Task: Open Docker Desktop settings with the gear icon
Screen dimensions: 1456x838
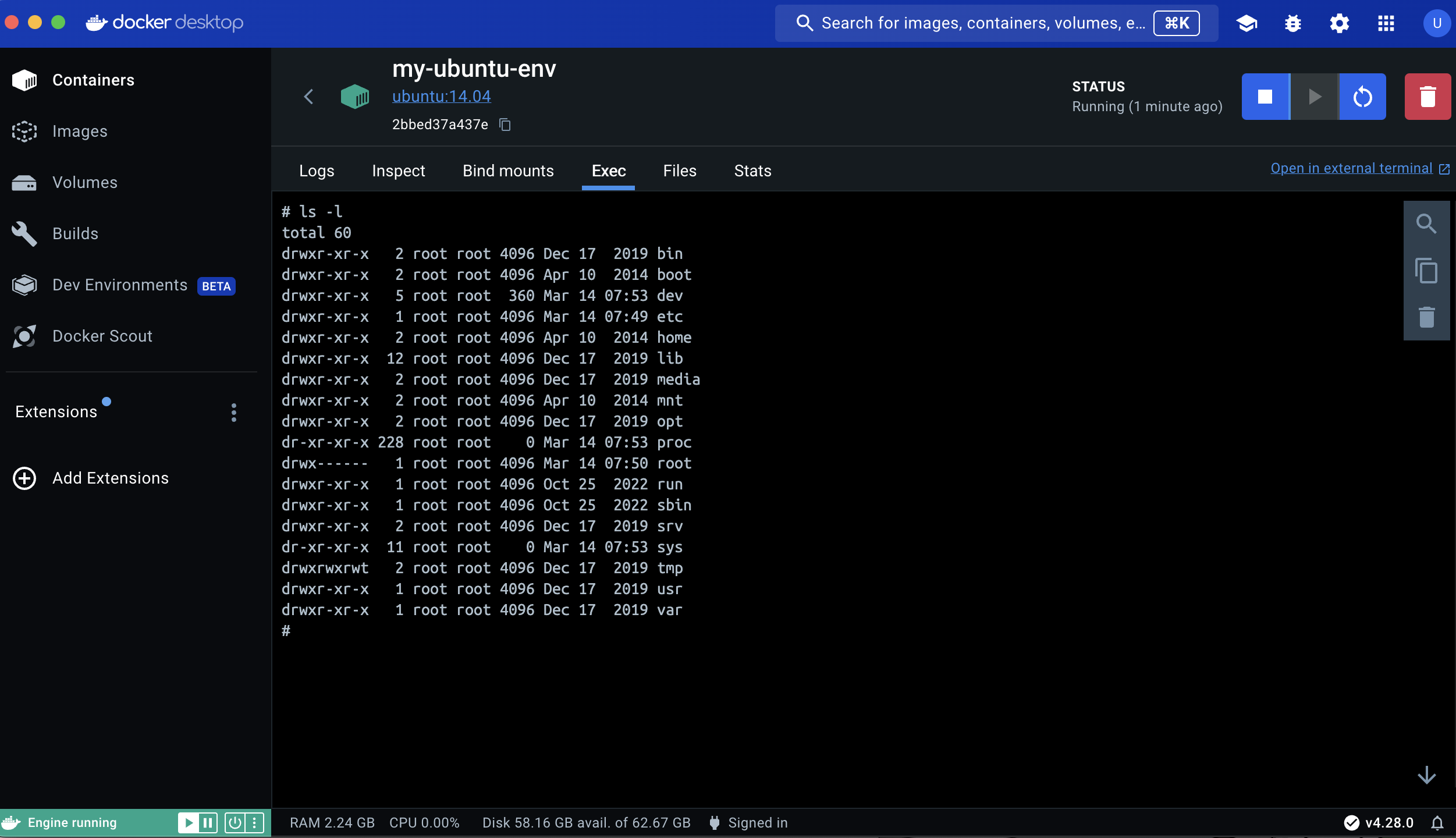Action: [x=1339, y=23]
